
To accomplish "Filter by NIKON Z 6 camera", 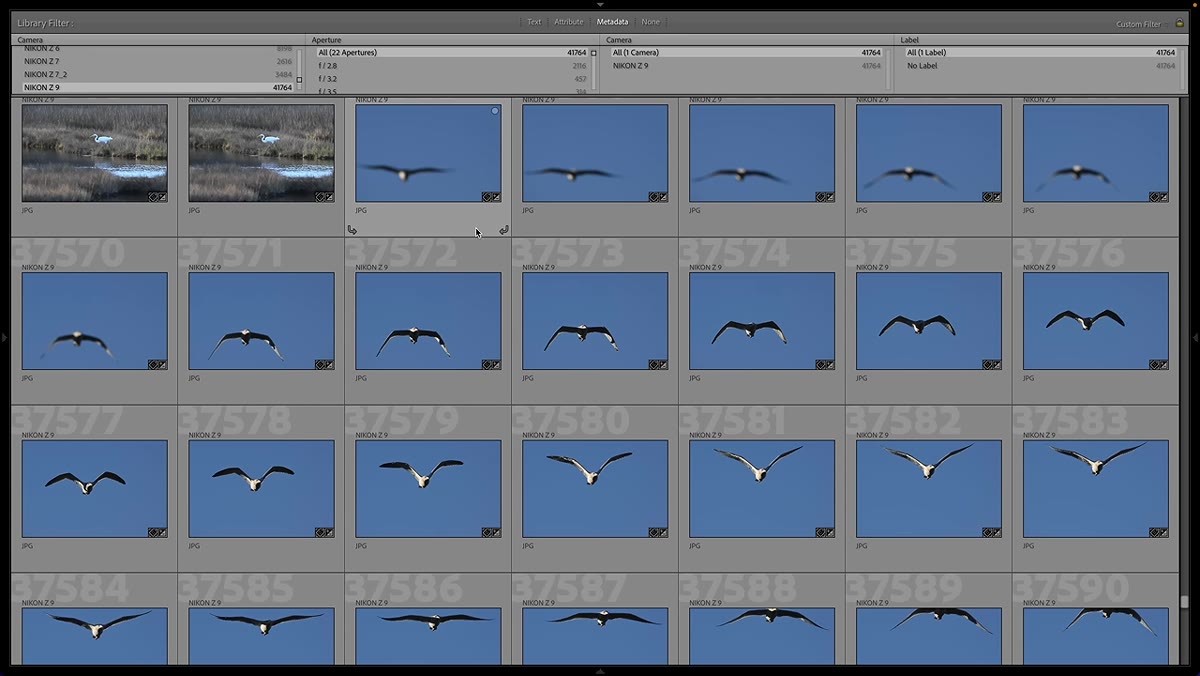I will coord(157,49).
